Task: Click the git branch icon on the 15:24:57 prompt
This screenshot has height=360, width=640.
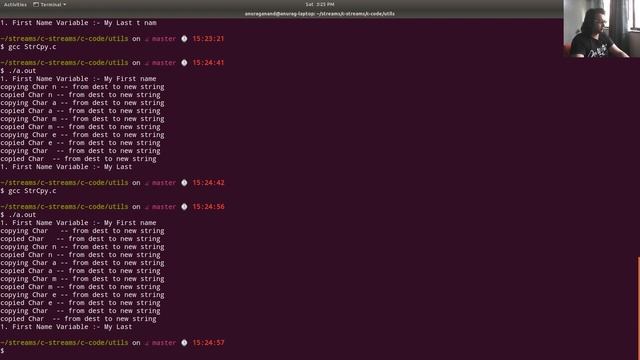Action: [x=147, y=343]
